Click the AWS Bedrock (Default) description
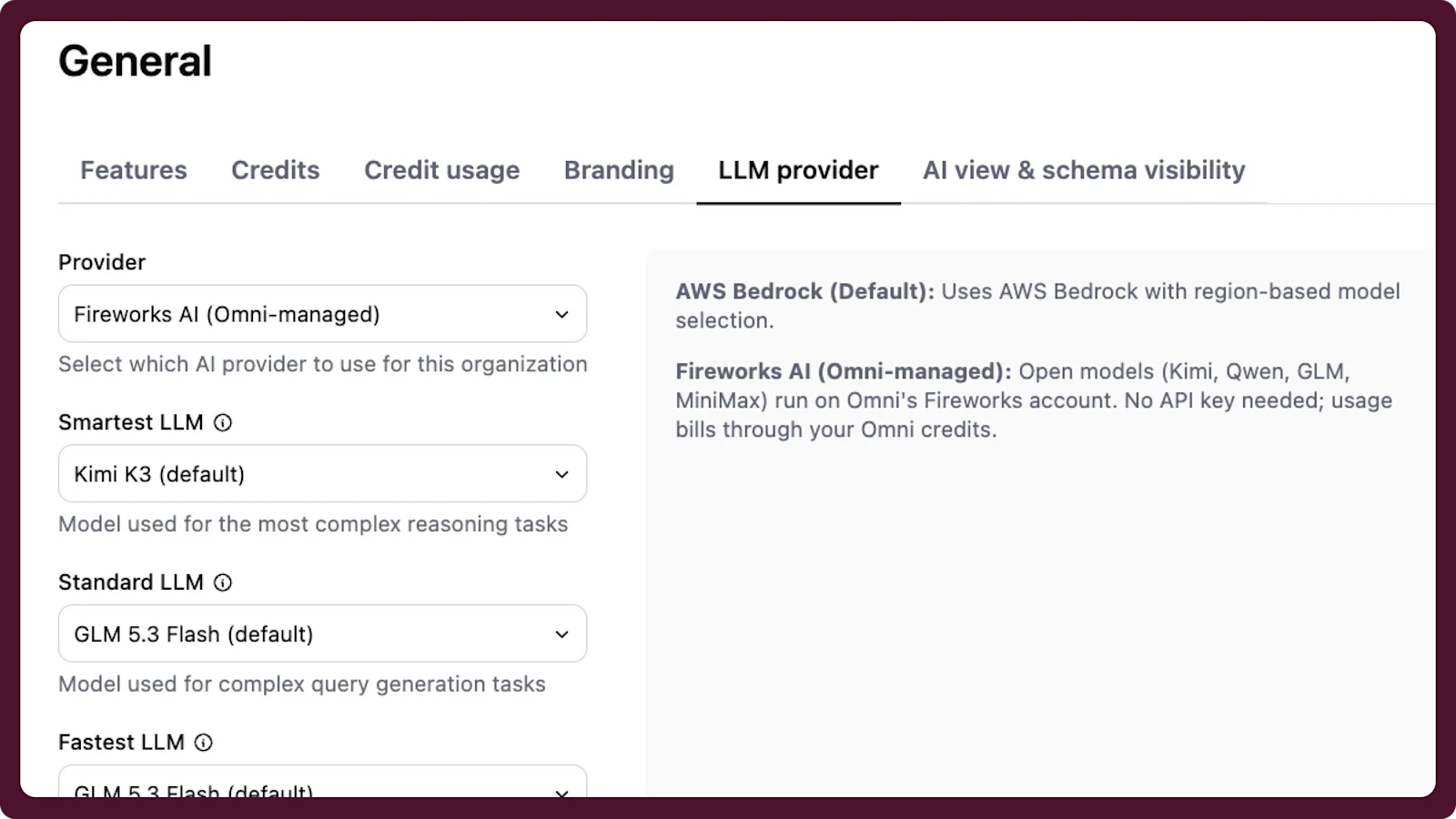The image size is (1456, 819). pos(1037,306)
